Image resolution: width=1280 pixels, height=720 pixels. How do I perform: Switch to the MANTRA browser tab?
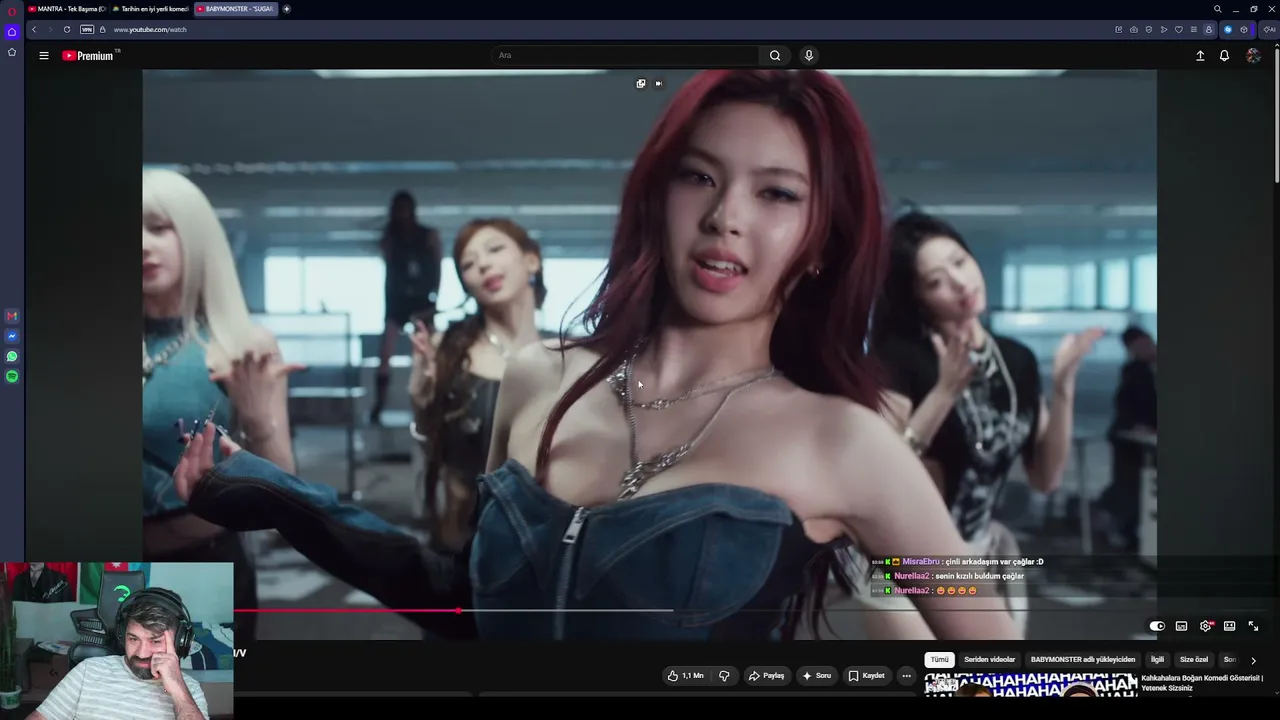tap(68, 9)
